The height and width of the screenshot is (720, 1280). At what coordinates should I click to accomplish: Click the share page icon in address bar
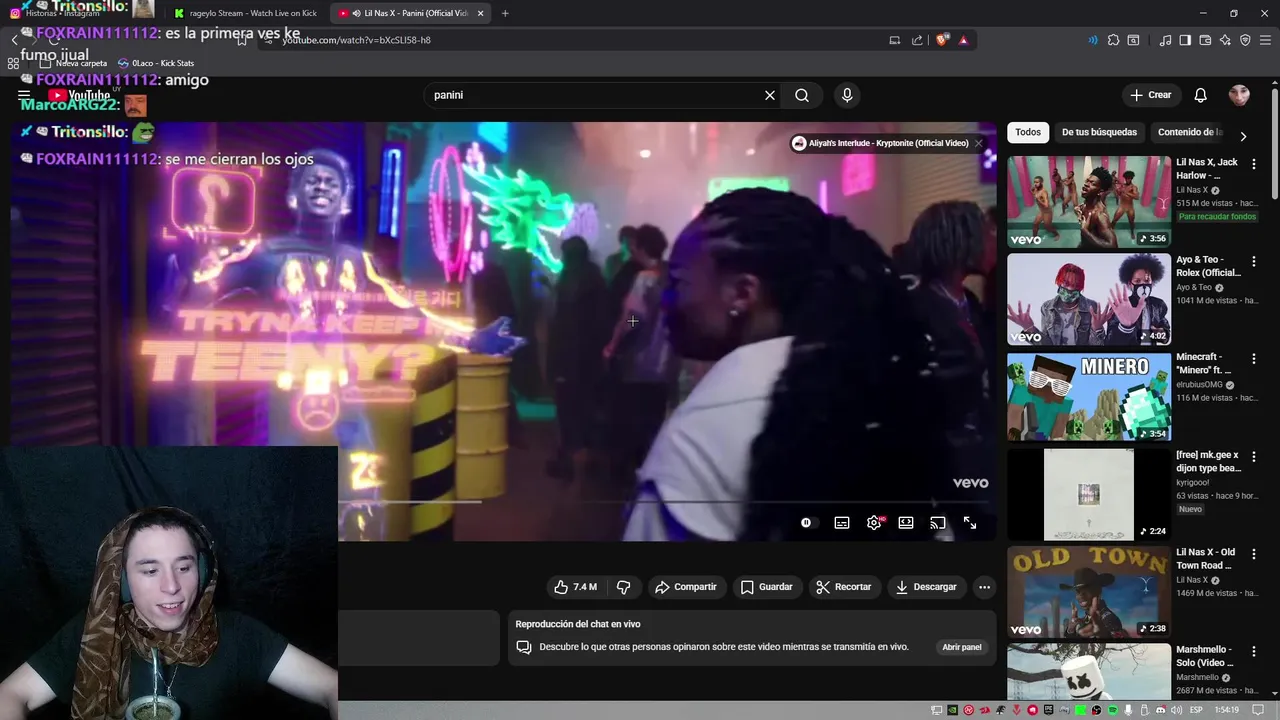point(917,40)
